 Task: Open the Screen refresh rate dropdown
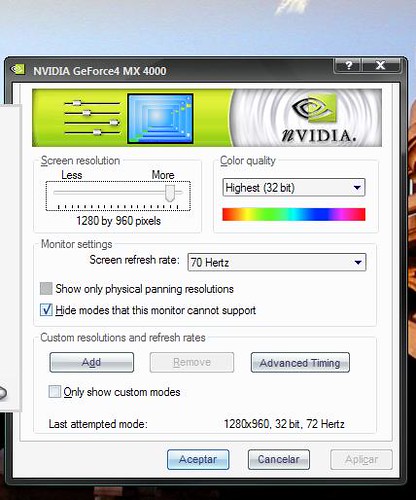(277, 262)
